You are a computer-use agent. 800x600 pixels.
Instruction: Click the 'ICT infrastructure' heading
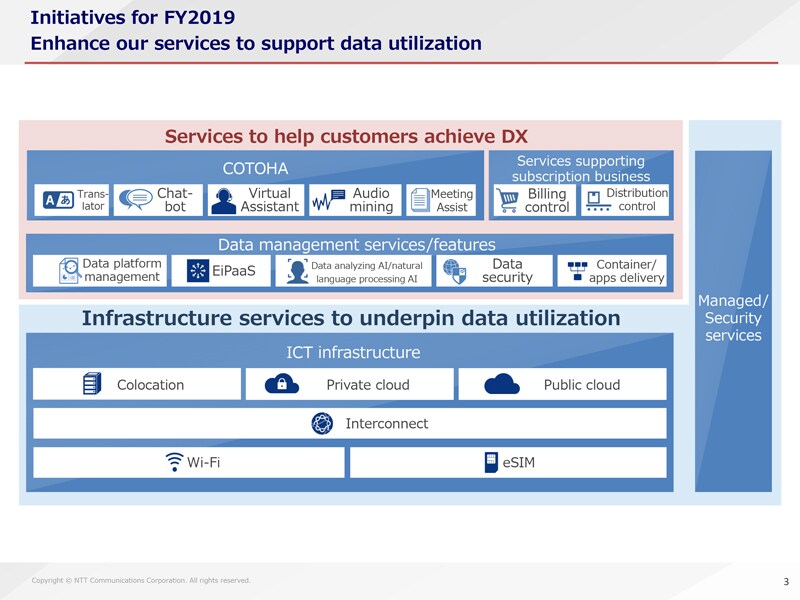click(353, 352)
